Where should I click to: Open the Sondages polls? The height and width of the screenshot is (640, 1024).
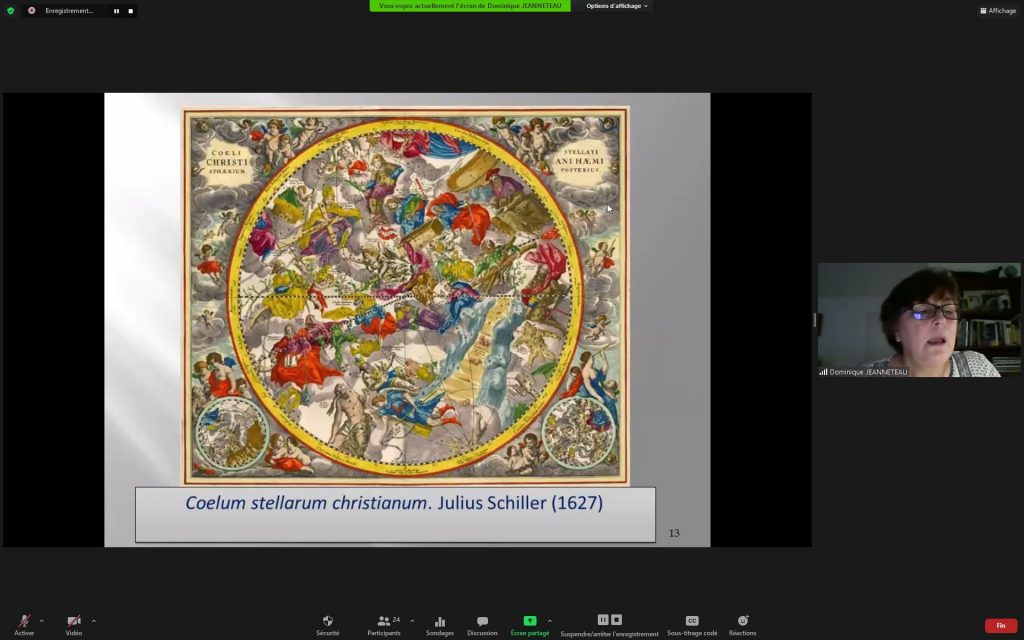pyautogui.click(x=440, y=625)
